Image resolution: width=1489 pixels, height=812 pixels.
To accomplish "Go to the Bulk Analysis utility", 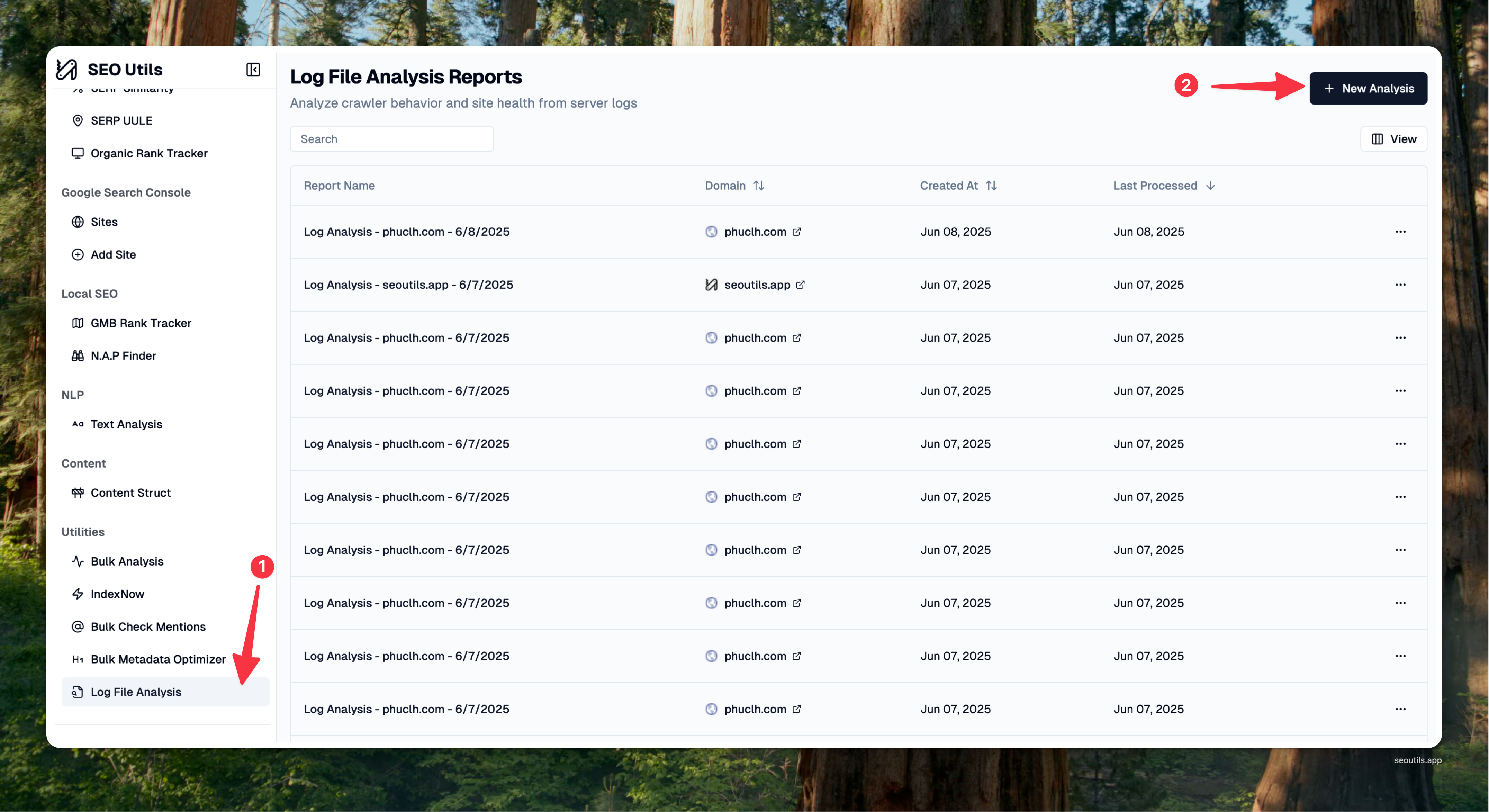I will point(127,561).
